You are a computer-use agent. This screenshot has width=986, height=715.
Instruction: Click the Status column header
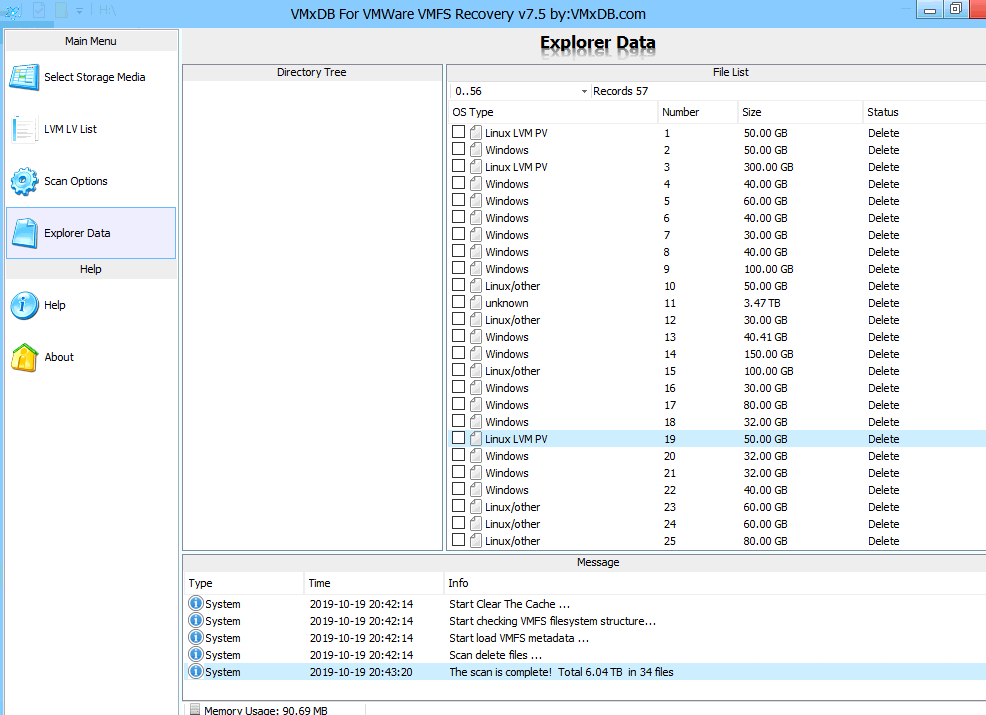(924, 112)
